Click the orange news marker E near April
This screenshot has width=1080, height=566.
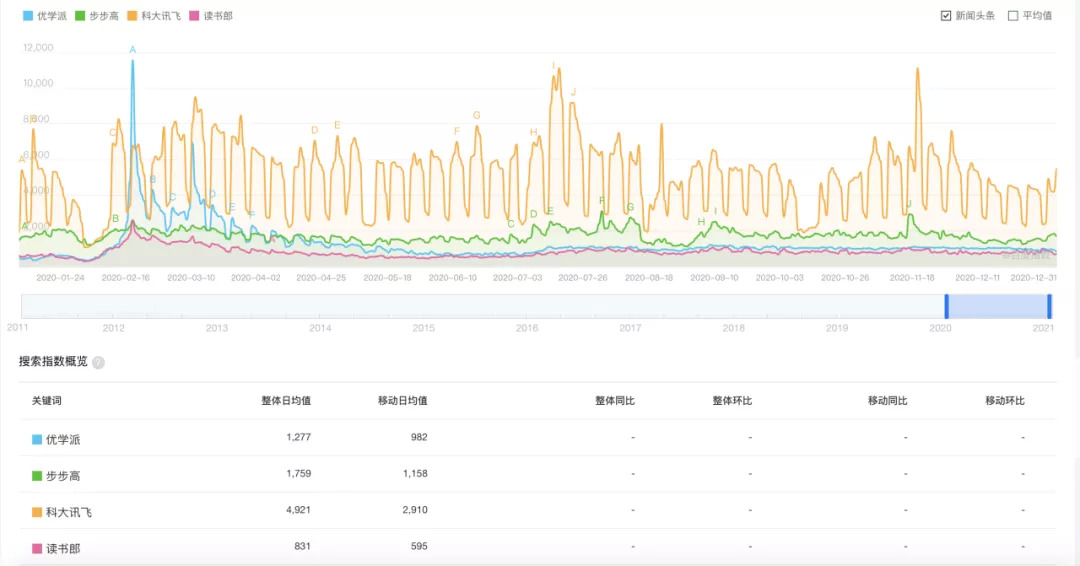tap(338, 125)
